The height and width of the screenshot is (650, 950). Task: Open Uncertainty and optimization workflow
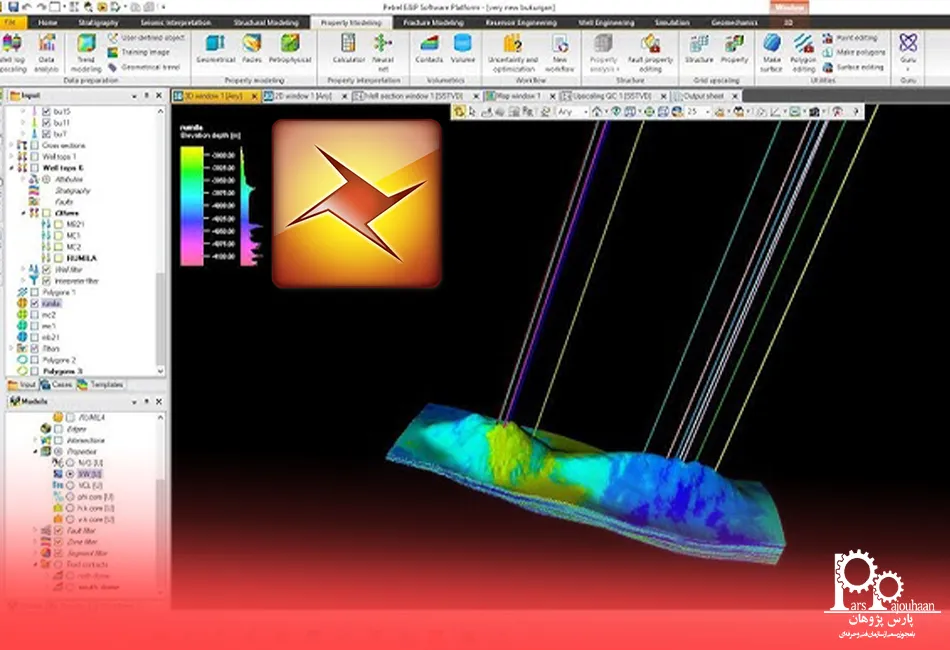(x=513, y=50)
